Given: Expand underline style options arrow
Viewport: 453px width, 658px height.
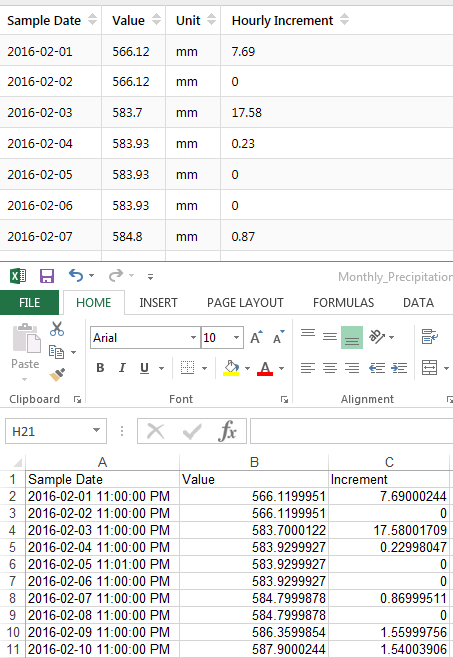Looking at the screenshot, I should pyautogui.click(x=161, y=368).
